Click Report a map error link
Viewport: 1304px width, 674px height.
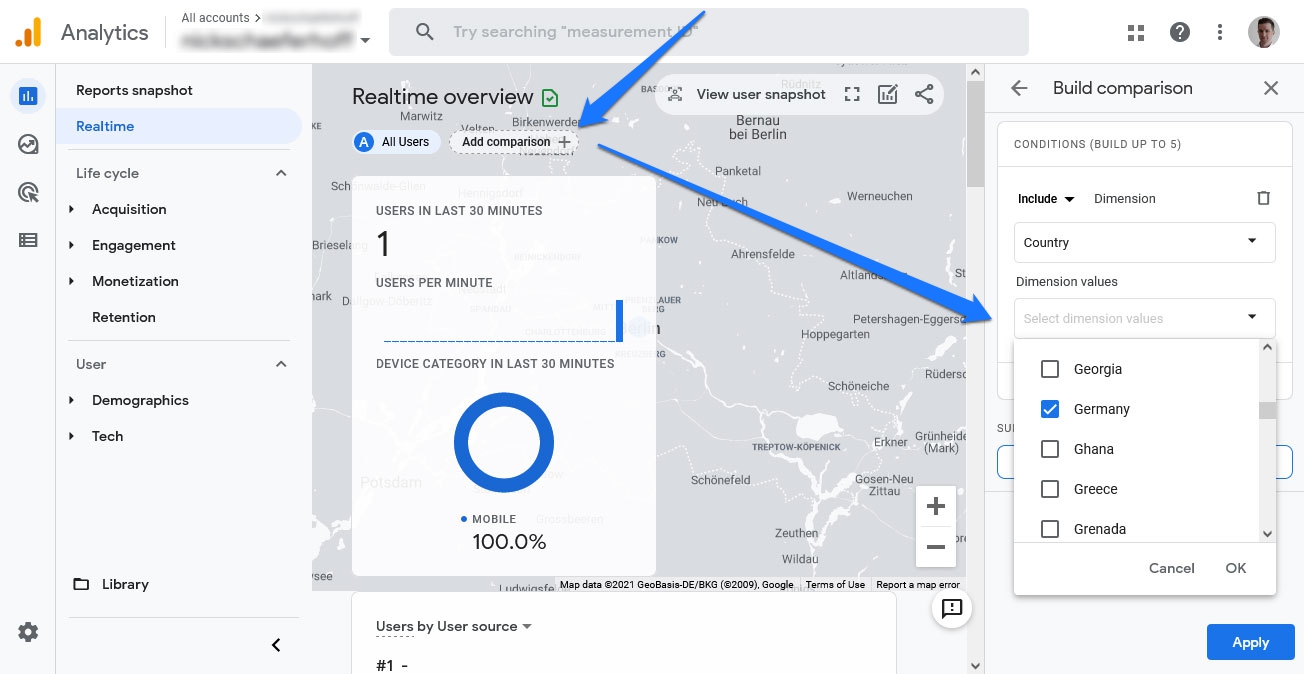coord(918,585)
